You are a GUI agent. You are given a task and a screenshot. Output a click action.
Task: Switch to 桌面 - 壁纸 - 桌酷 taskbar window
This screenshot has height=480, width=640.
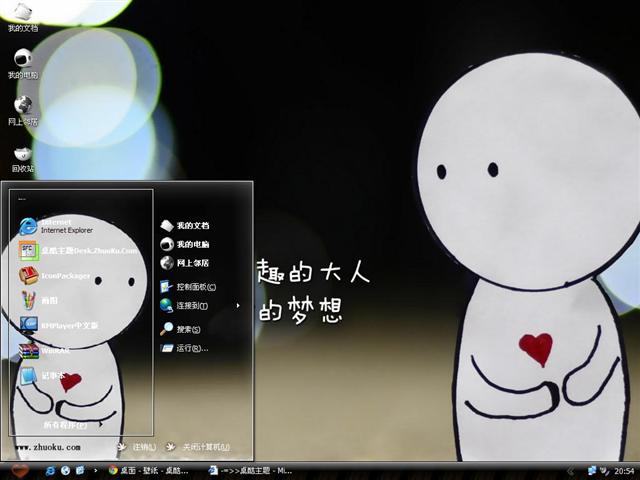click(x=148, y=471)
